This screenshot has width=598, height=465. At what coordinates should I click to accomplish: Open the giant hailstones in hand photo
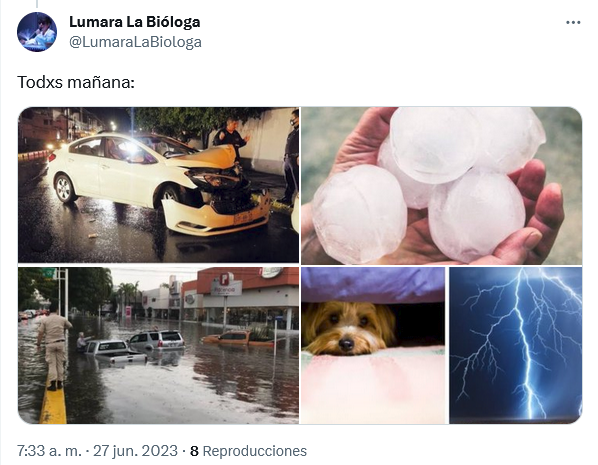coord(441,186)
